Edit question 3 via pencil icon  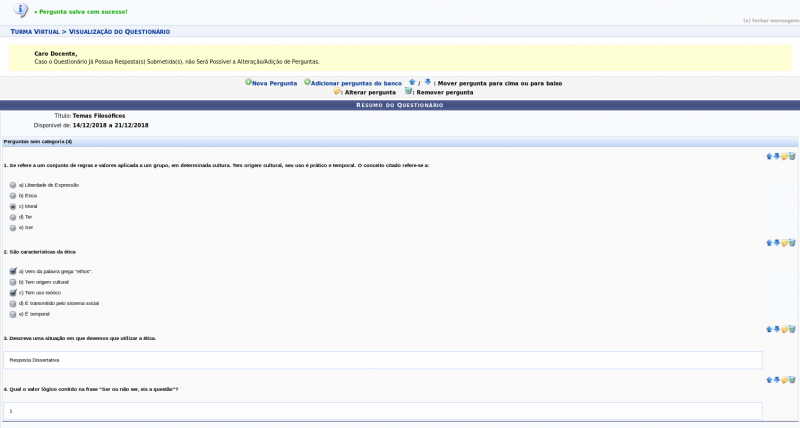[785, 329]
